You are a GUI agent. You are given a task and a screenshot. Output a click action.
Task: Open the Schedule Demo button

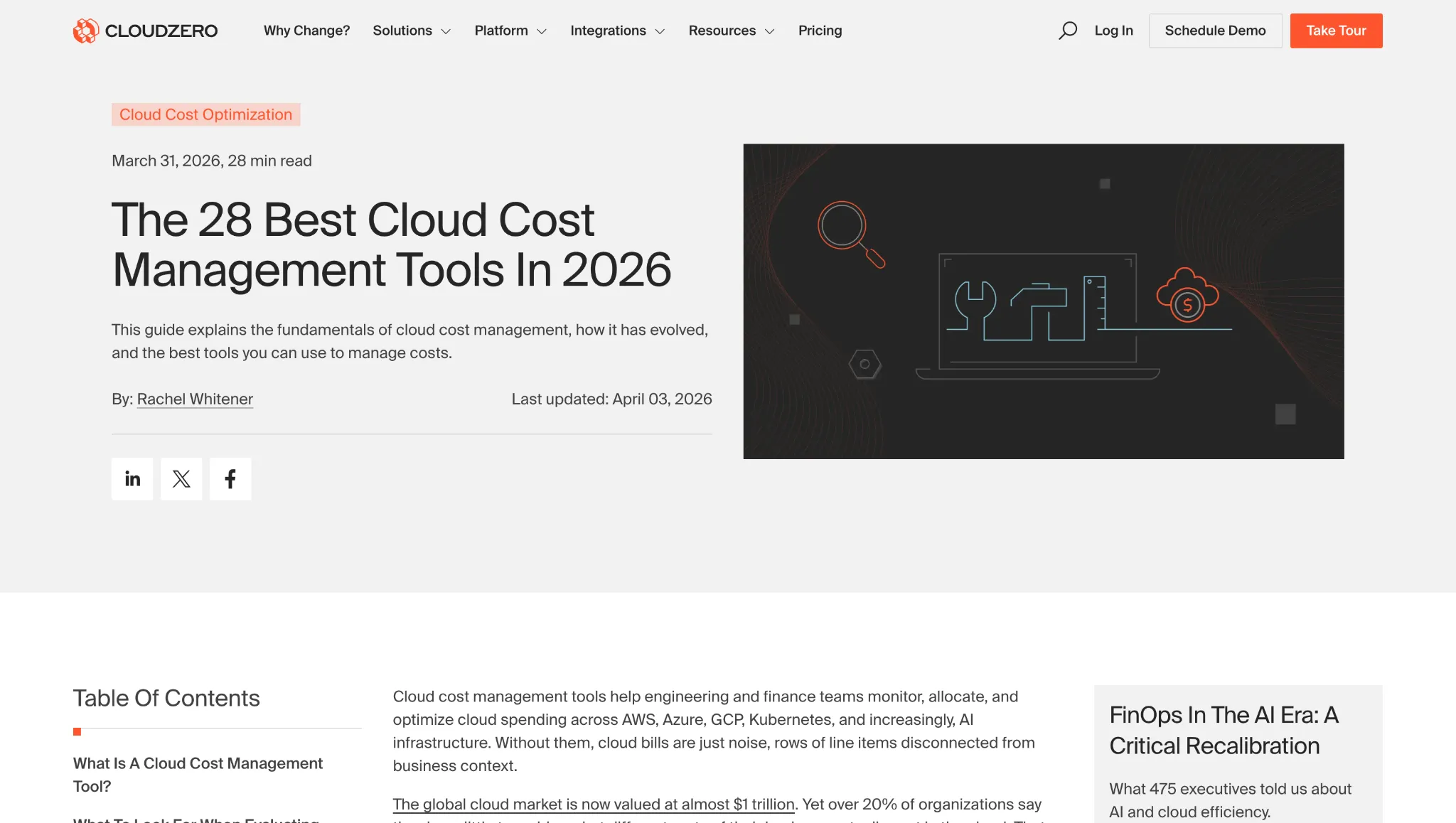coord(1215,31)
